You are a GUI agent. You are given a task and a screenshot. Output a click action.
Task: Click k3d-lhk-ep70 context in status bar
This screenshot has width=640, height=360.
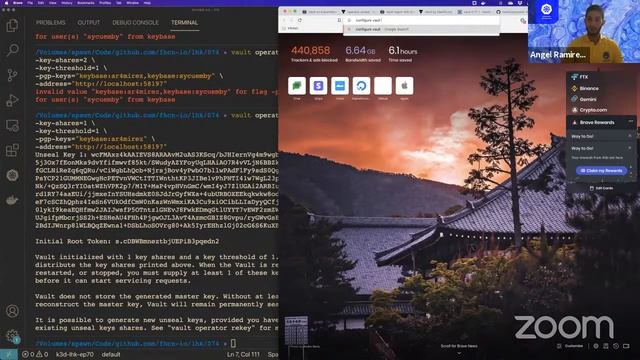75,354
